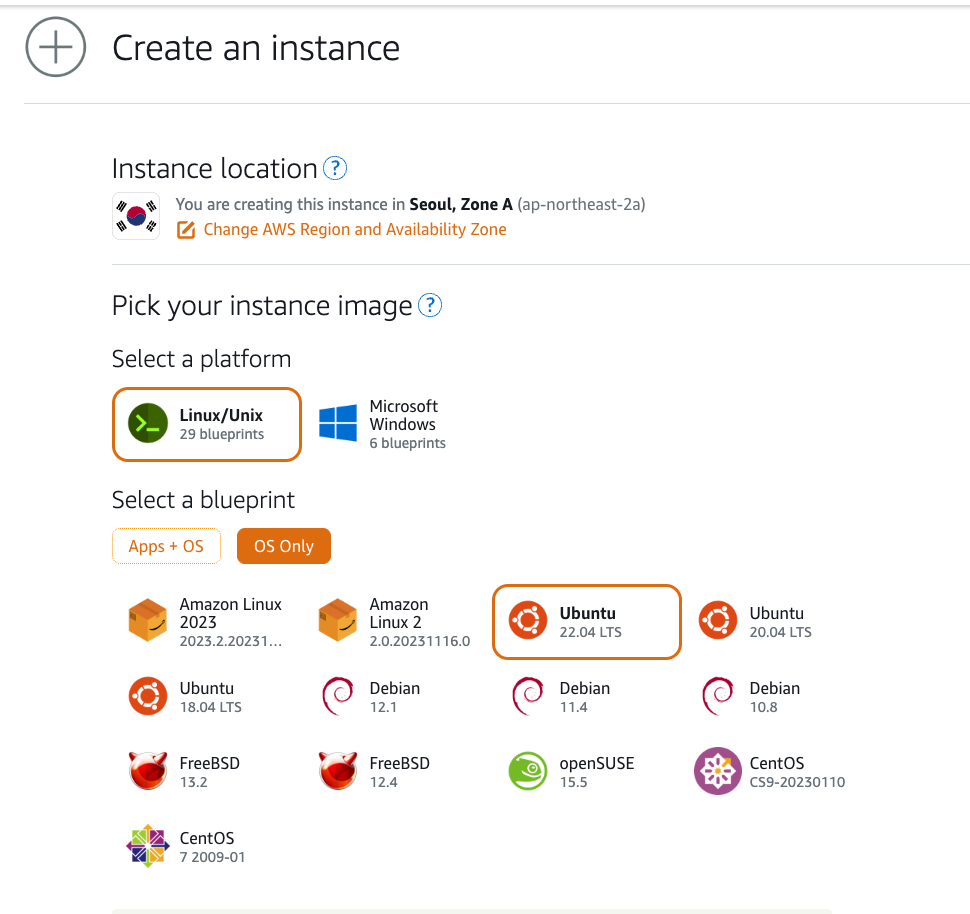Click the 'Select a blueprint' heading

[x=203, y=500]
